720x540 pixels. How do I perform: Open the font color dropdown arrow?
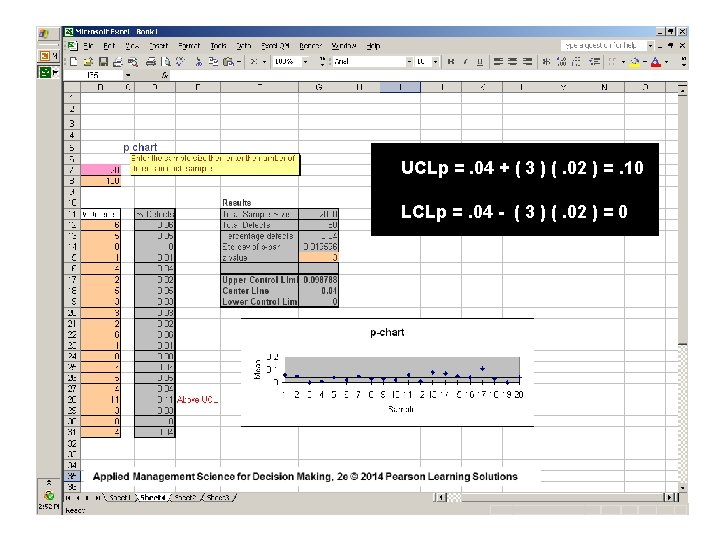click(666, 62)
